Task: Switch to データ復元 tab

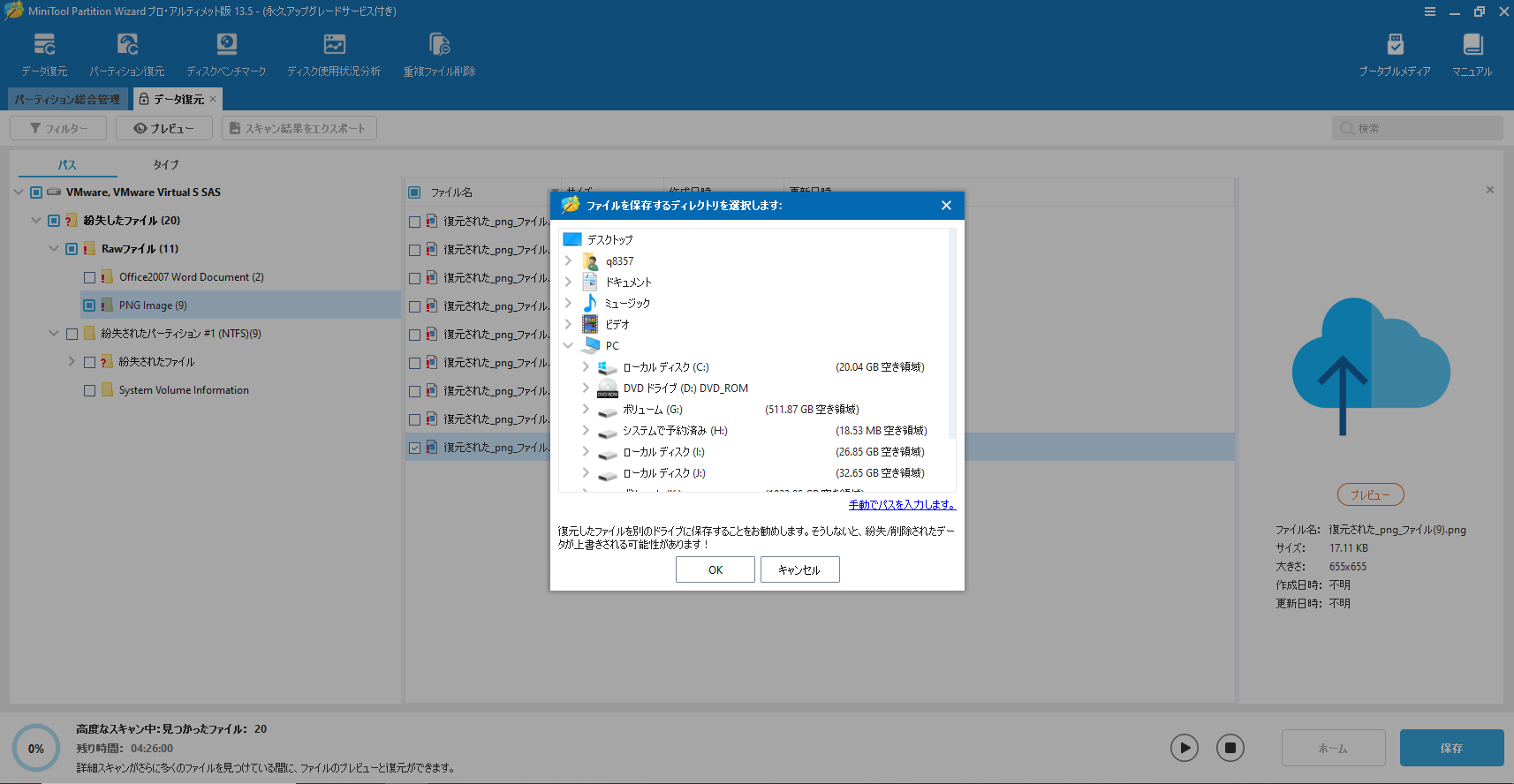Action: click(178, 99)
